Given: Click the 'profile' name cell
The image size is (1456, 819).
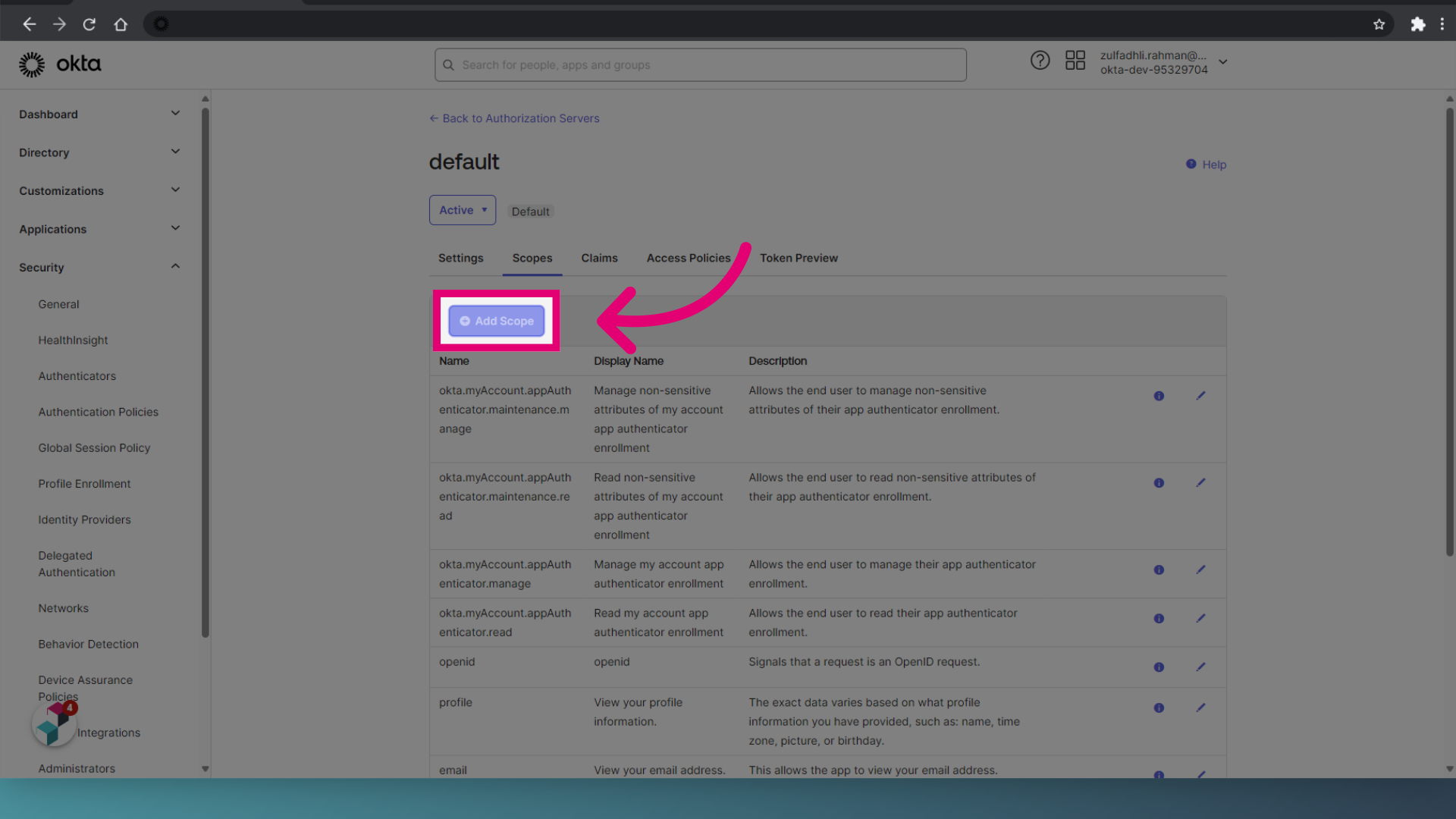Looking at the screenshot, I should (x=455, y=703).
